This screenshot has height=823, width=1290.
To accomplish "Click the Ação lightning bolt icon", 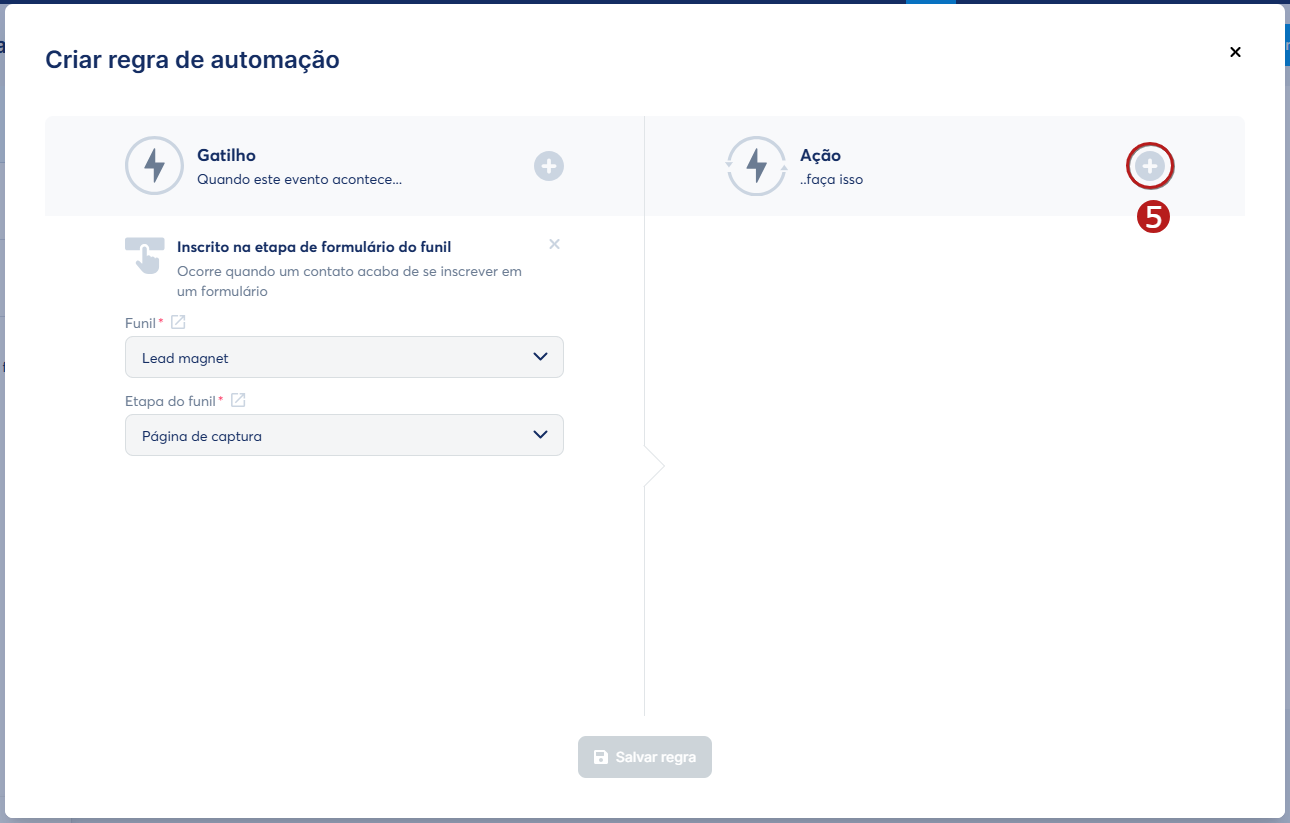I will 756,166.
